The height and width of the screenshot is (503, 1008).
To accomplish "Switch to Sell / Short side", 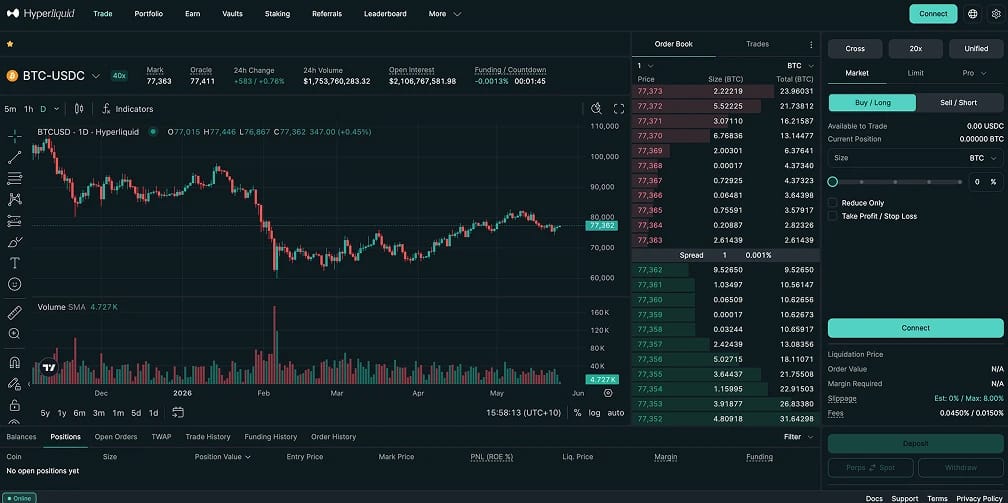I will 958,102.
